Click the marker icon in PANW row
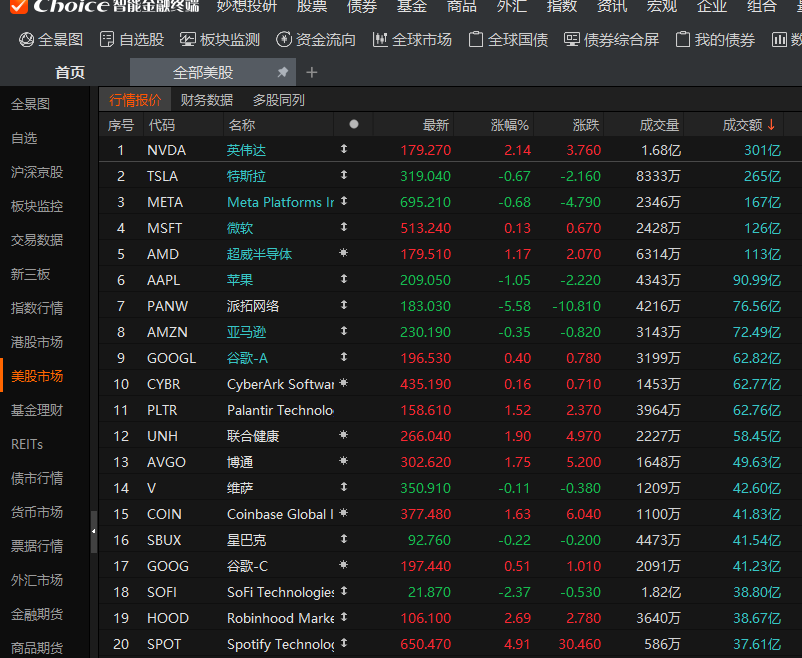Viewport: 802px width, 658px height. tap(344, 305)
